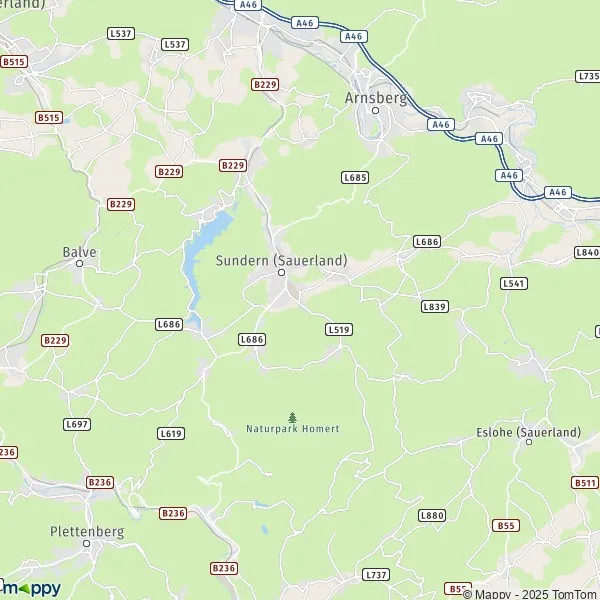Image resolution: width=600 pixels, height=600 pixels.
Task: Click the L880 road shield
Action: [x=432, y=515]
